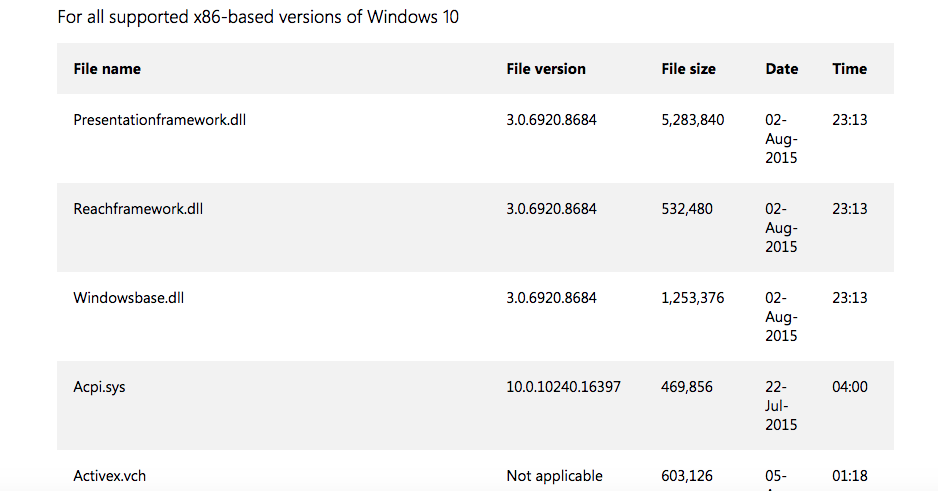This screenshot has height=491, width=938.
Task: Click the heading about x86-based Windows 10 versions
Action: coord(258,17)
